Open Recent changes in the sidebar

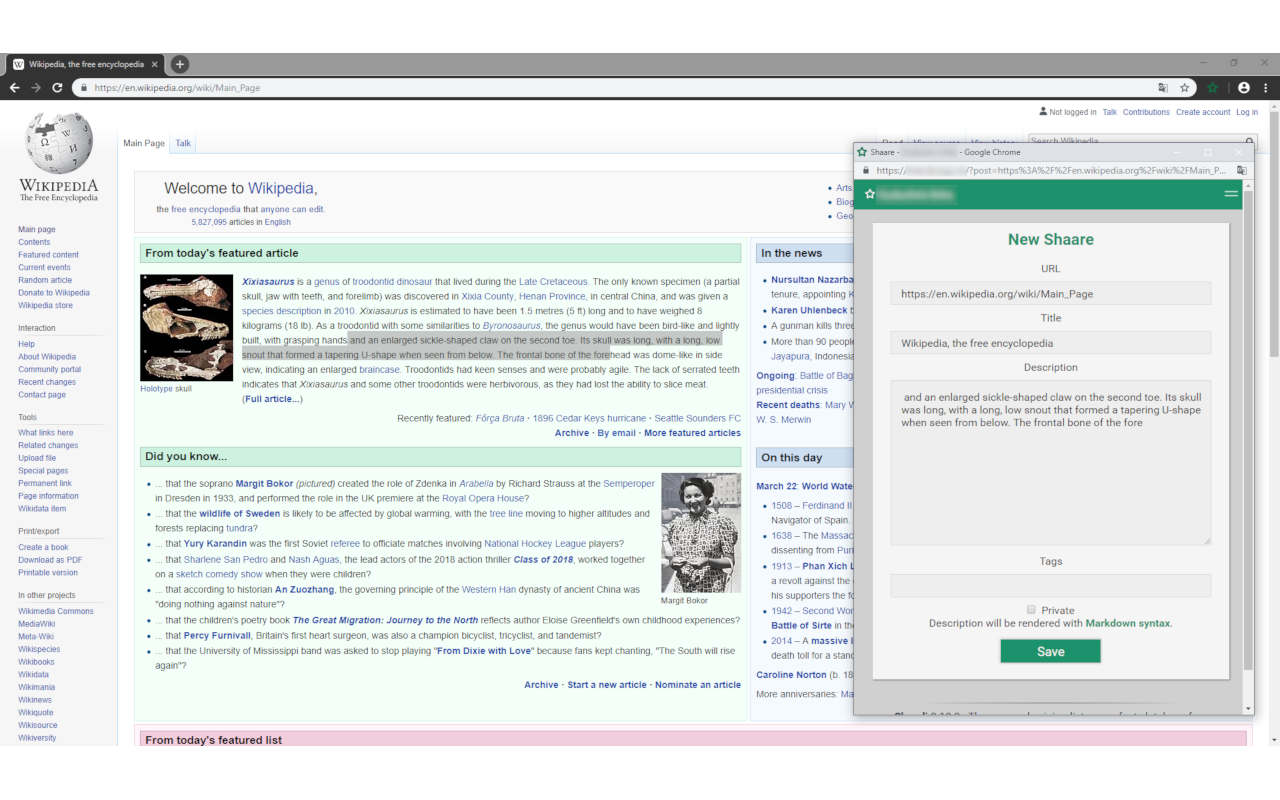47,382
